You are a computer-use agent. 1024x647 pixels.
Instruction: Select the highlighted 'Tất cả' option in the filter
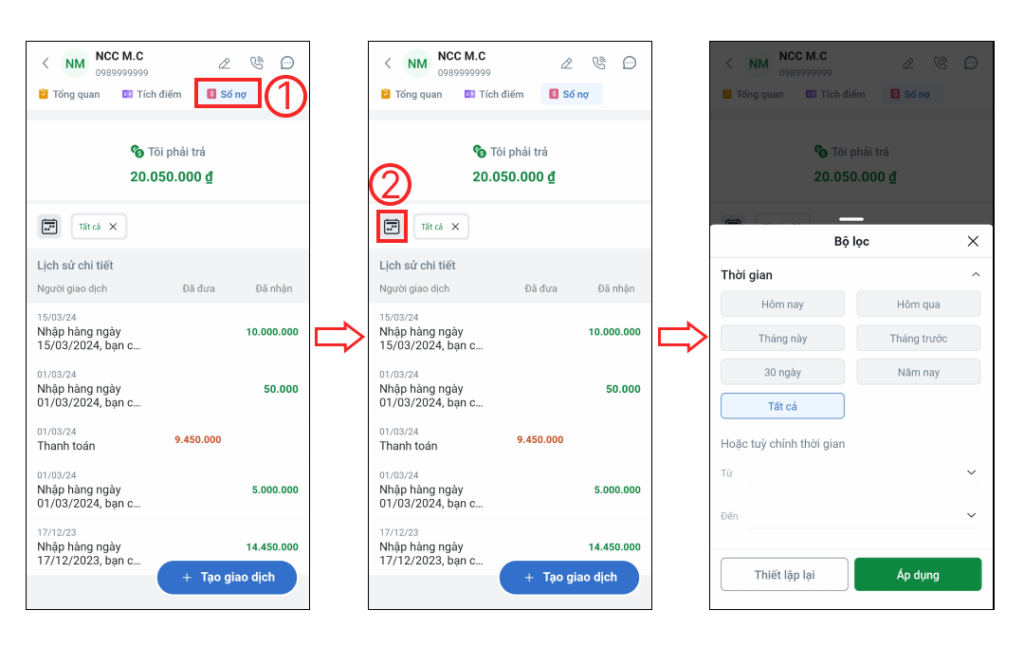click(x=782, y=406)
